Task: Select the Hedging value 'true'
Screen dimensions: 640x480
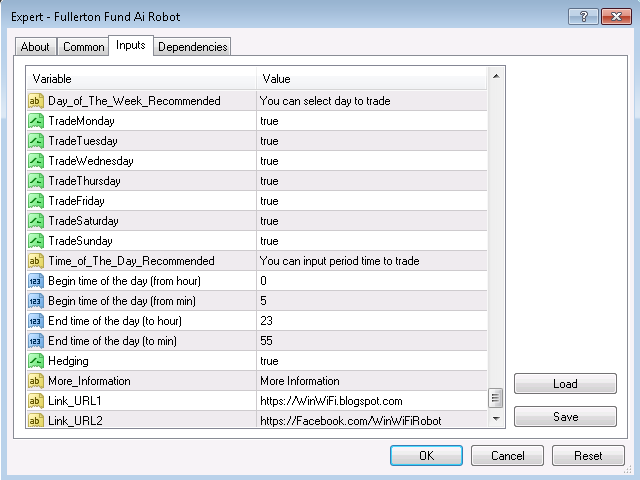Action: coord(269,361)
